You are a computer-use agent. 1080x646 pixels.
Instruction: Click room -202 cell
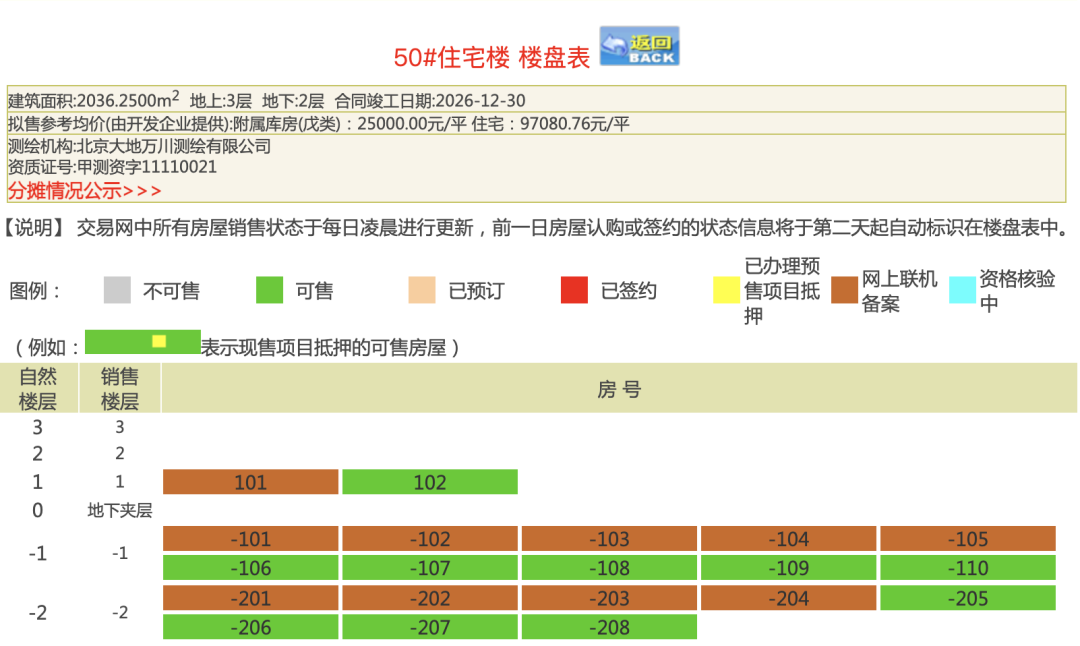coord(429,598)
